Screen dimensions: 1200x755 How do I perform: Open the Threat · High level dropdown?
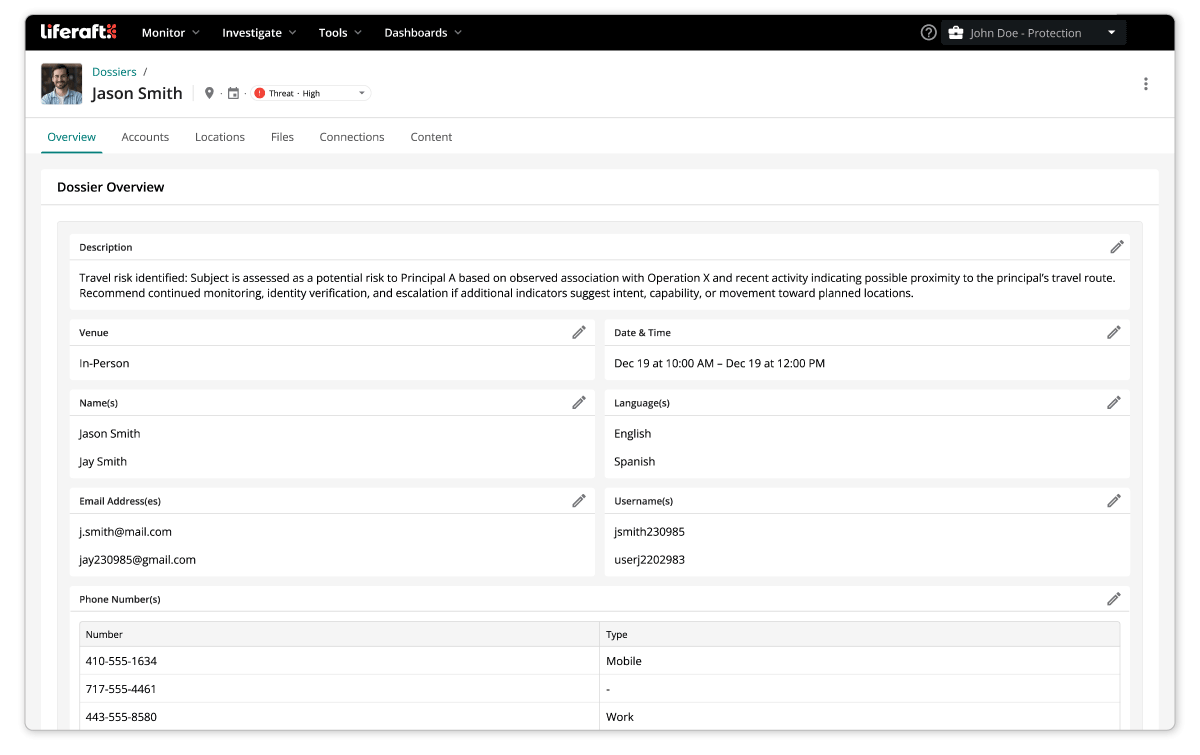310,93
